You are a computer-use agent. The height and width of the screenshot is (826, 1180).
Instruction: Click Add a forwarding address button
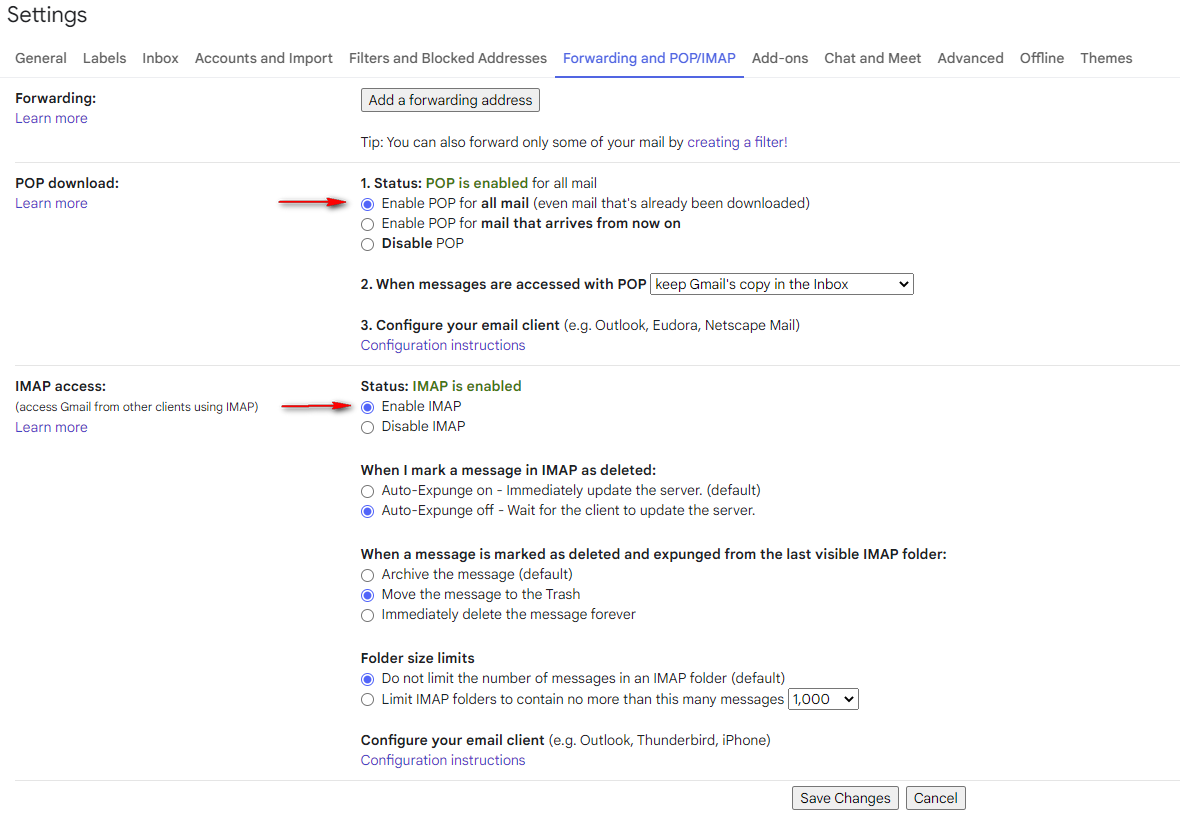pos(450,100)
